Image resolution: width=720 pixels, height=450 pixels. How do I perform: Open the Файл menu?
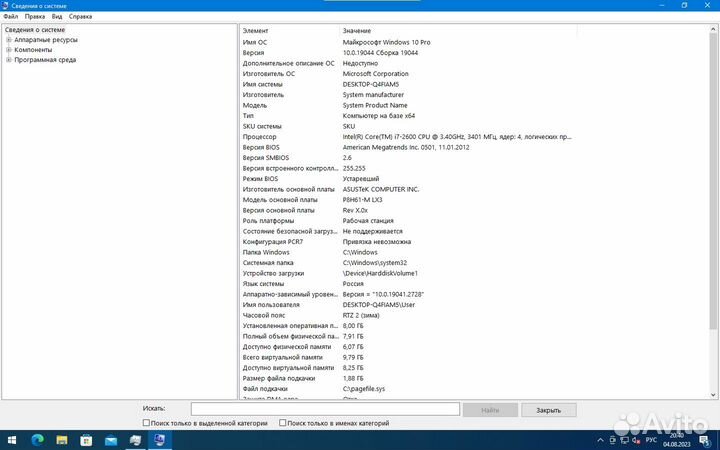coord(11,17)
